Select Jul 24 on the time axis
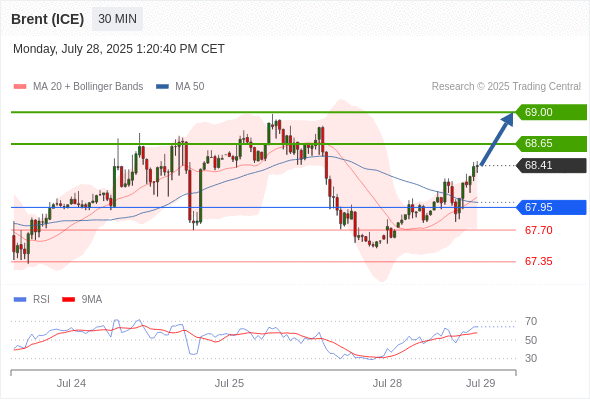590x400 pixels. 71,383
